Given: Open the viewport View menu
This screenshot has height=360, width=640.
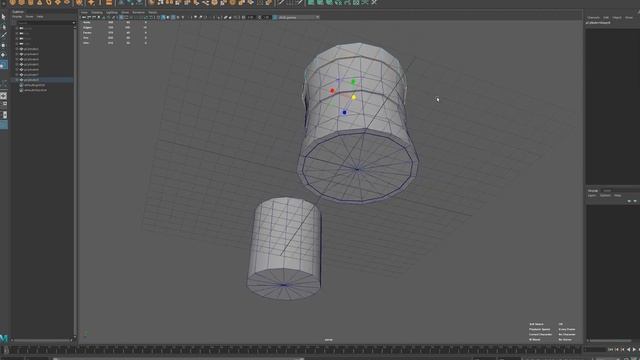Looking at the screenshot, I should 84,12.
